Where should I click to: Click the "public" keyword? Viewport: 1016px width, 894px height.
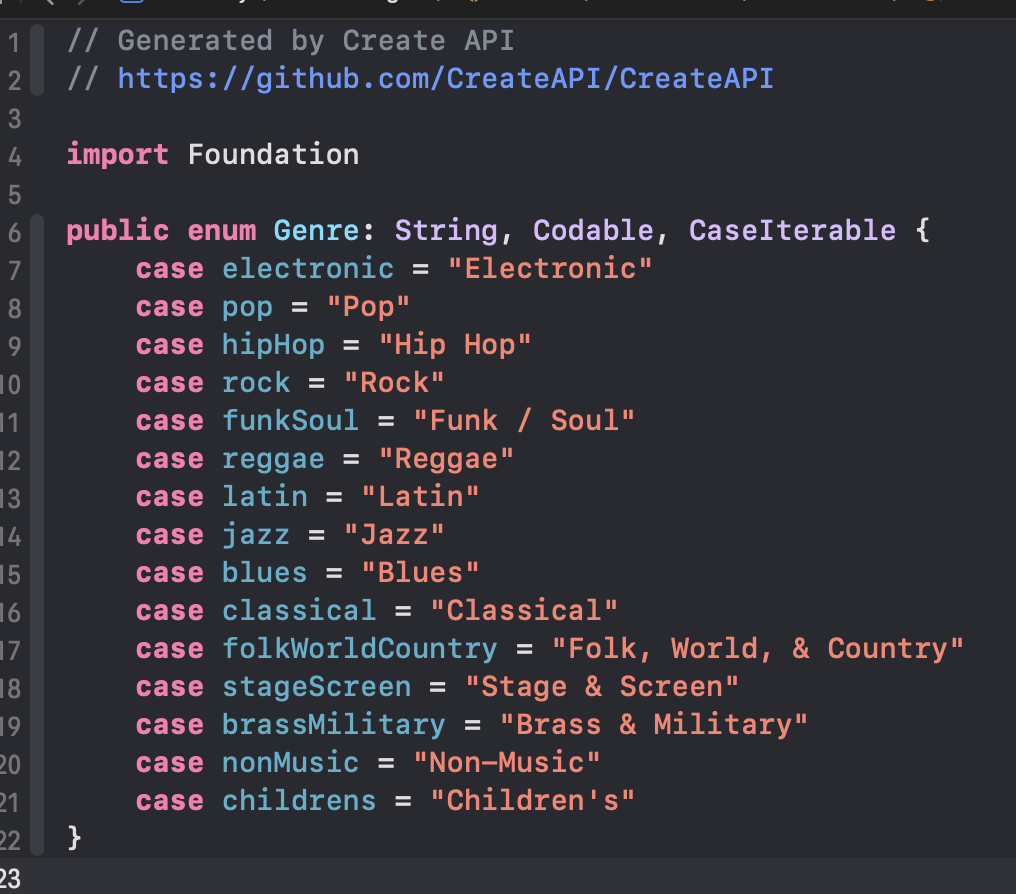pos(118,231)
